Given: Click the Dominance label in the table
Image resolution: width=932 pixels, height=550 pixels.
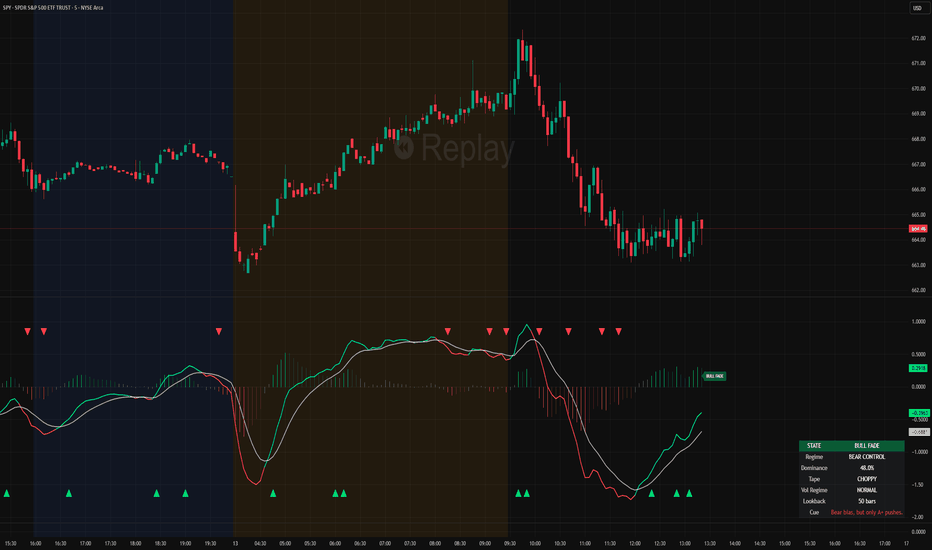Looking at the screenshot, I should (814, 468).
